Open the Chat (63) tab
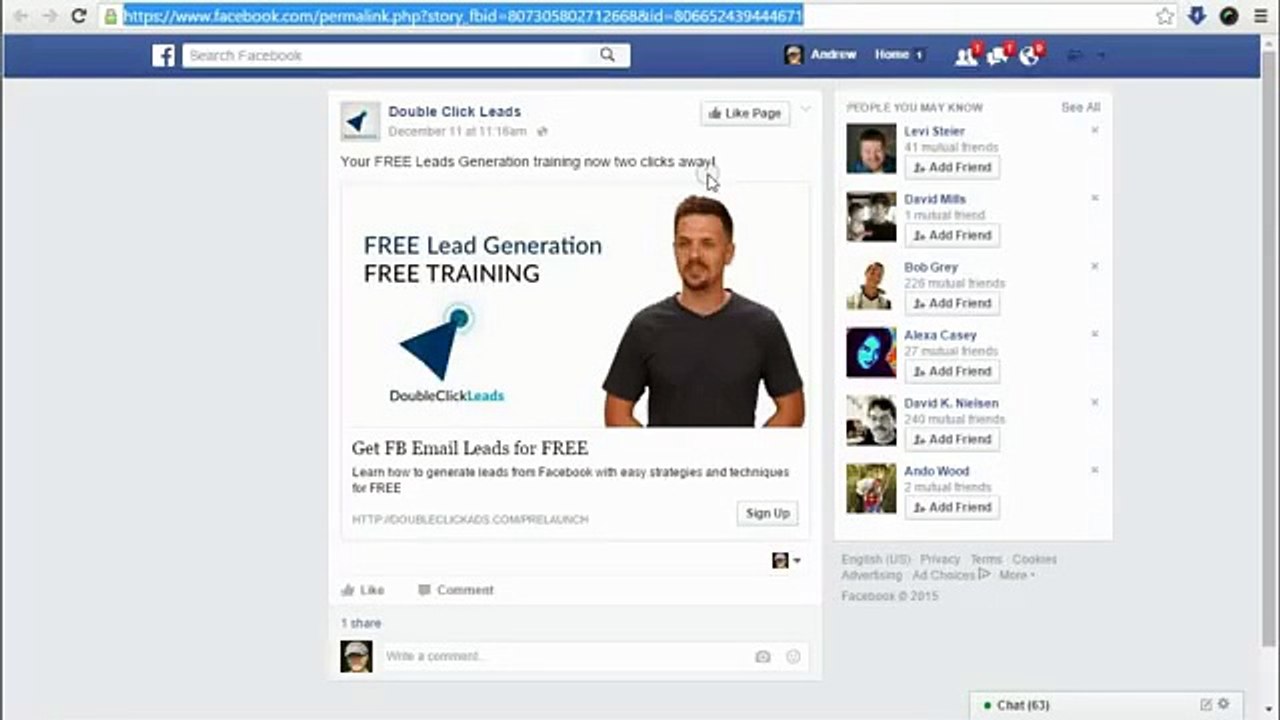 1023,705
